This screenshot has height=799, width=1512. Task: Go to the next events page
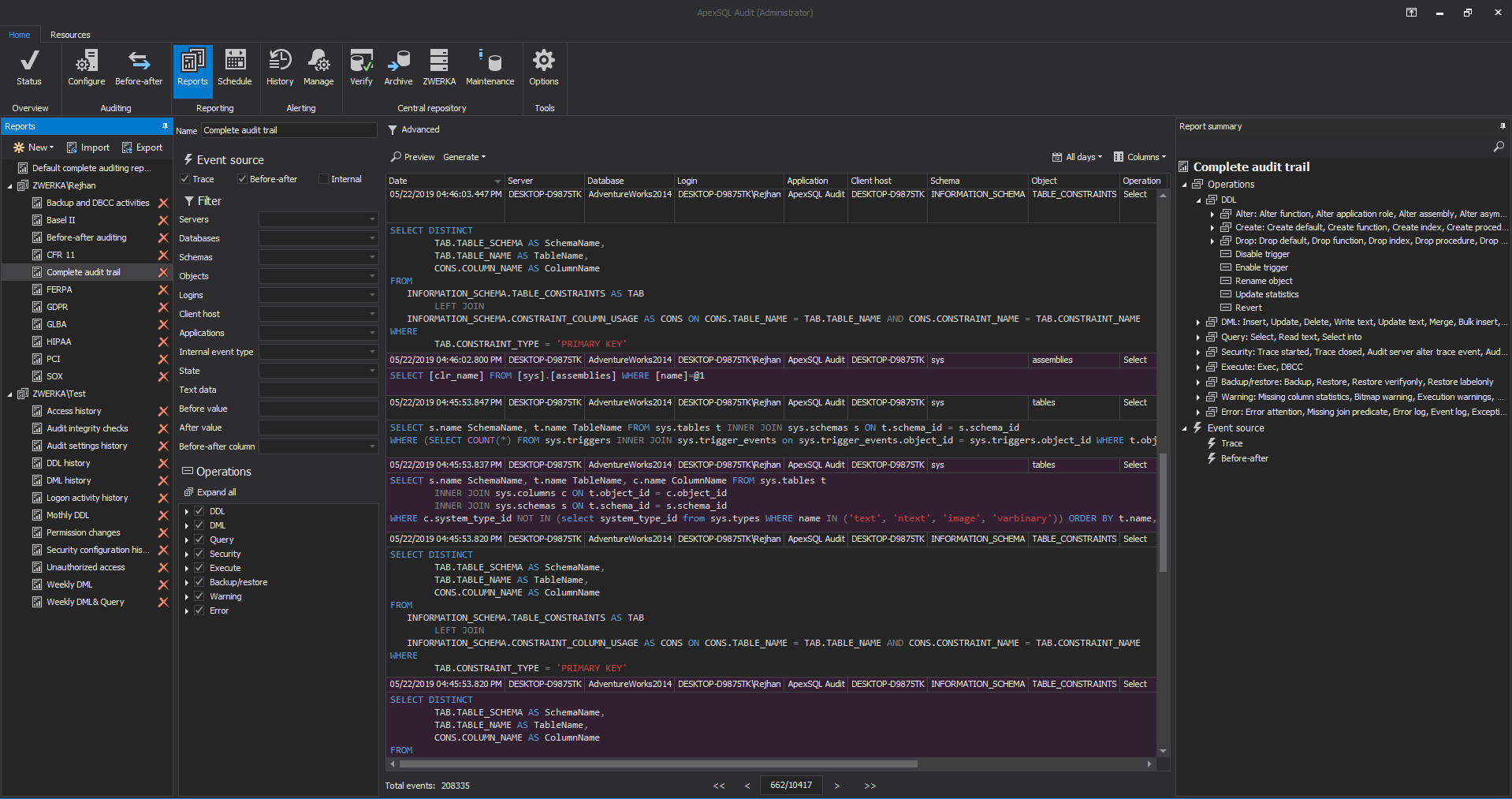pos(836,786)
